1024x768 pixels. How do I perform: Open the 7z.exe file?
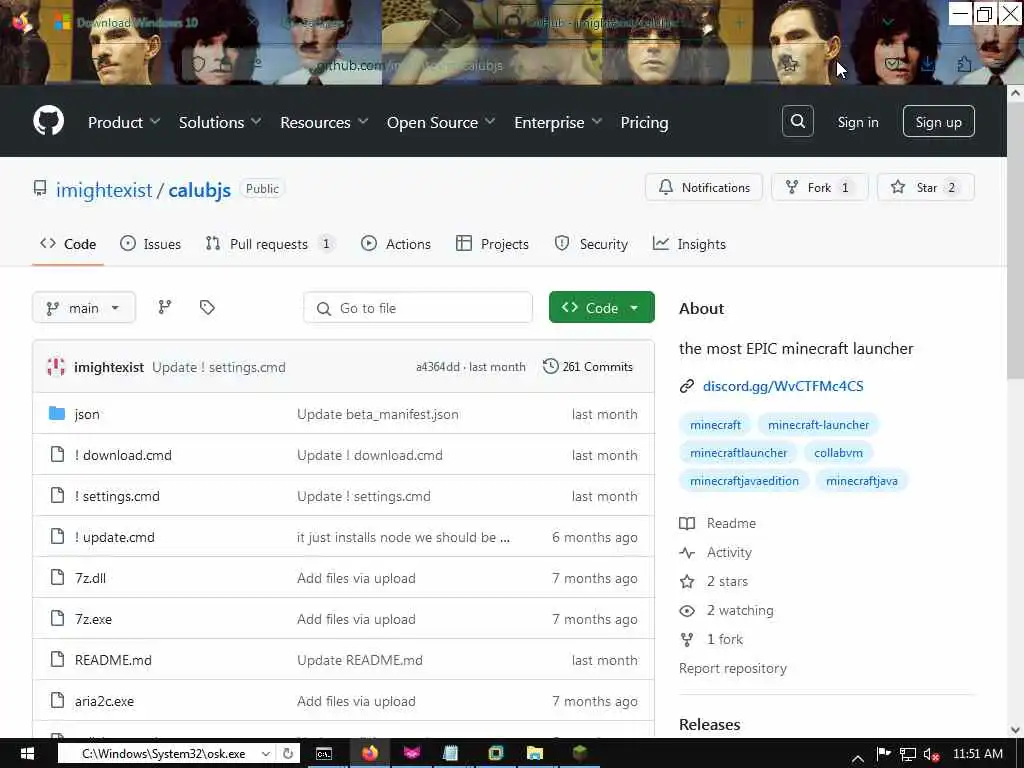[93, 619]
